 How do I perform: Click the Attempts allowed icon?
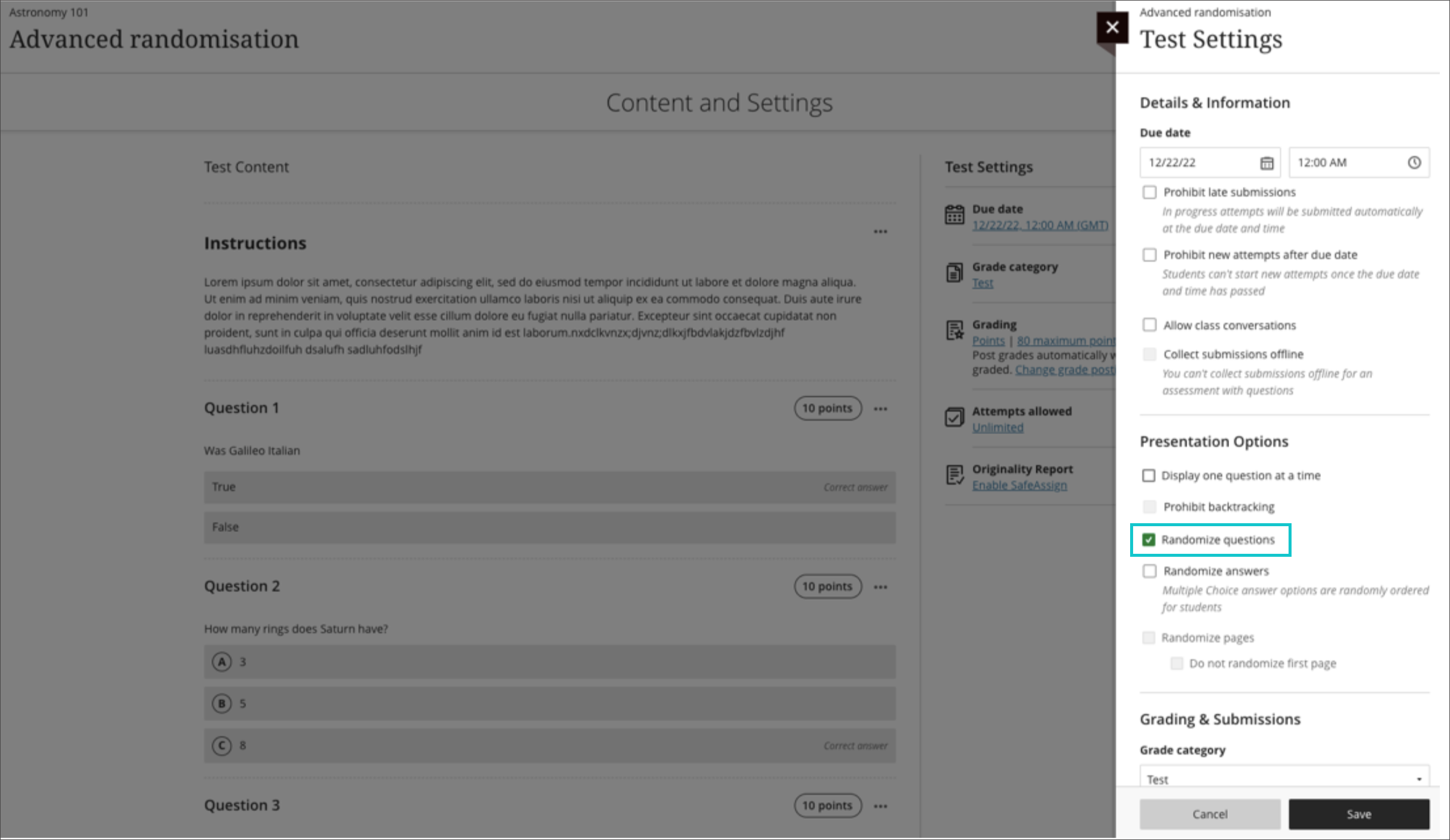(954, 417)
